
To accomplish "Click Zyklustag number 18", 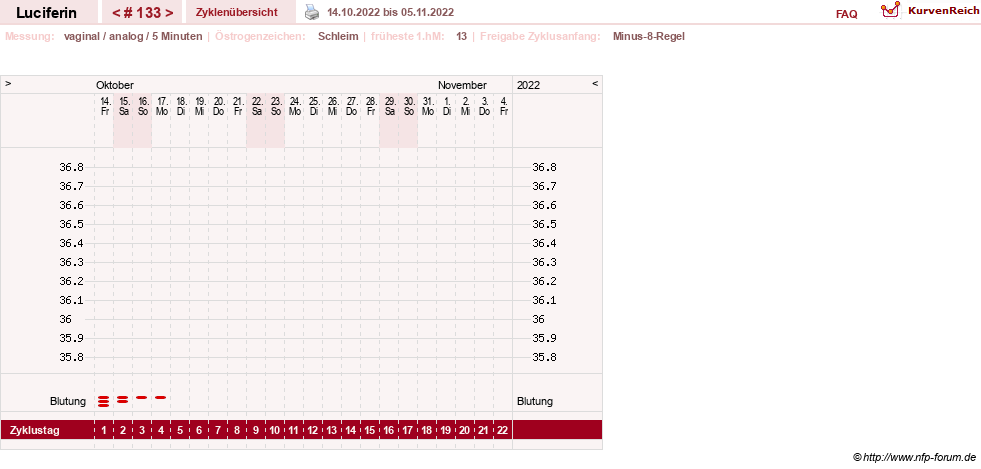I will click(x=427, y=430).
